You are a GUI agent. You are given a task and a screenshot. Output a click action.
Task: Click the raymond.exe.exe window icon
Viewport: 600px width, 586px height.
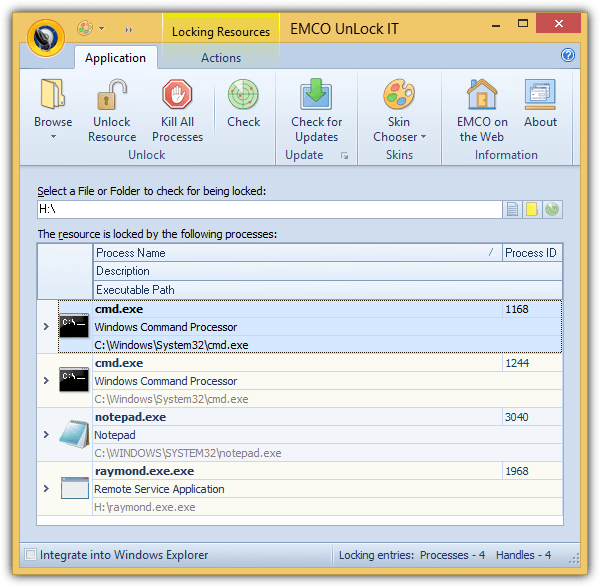[x=75, y=488]
